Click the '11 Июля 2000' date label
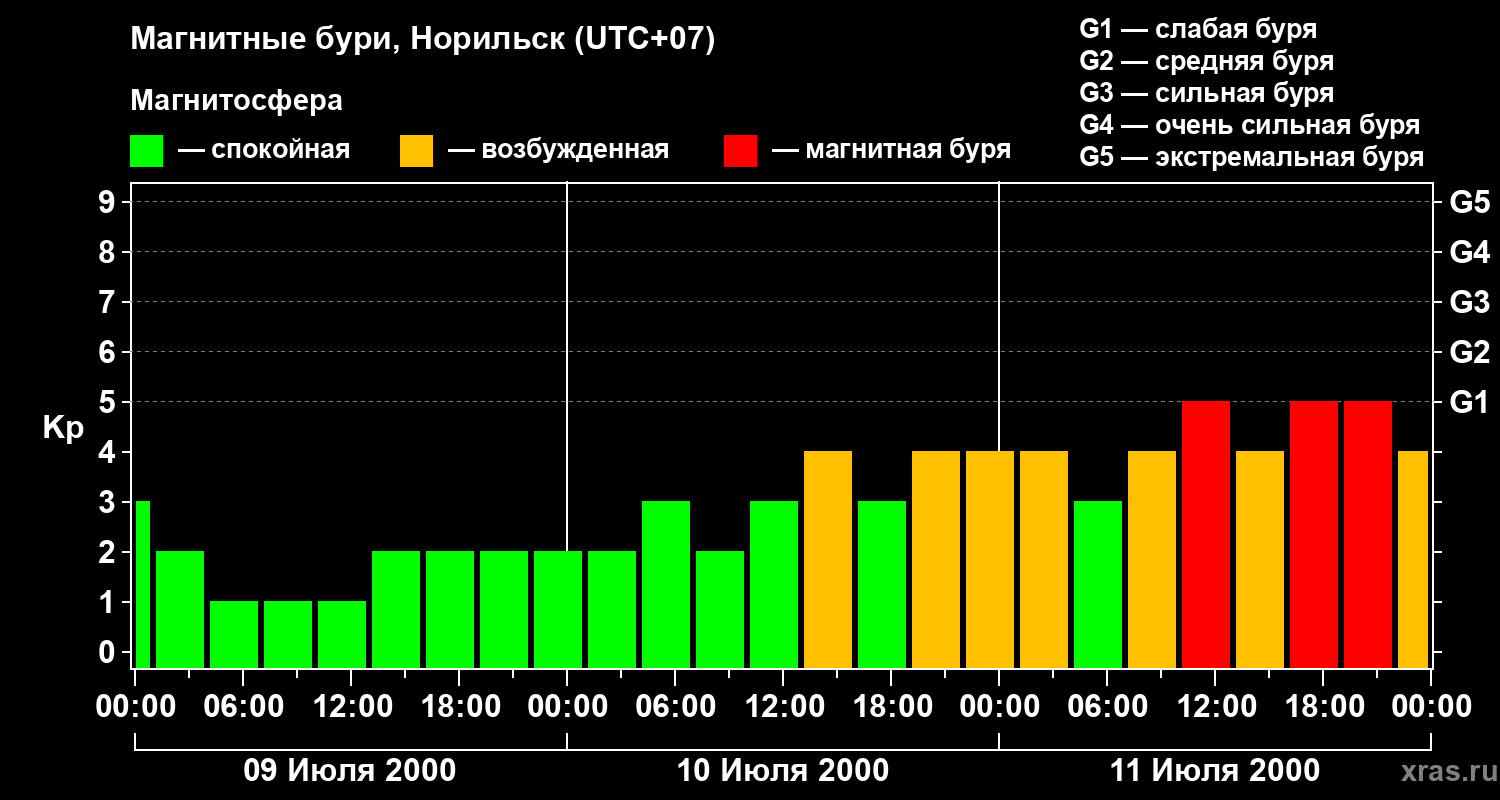This screenshot has height=800, width=1500. tap(1215, 771)
